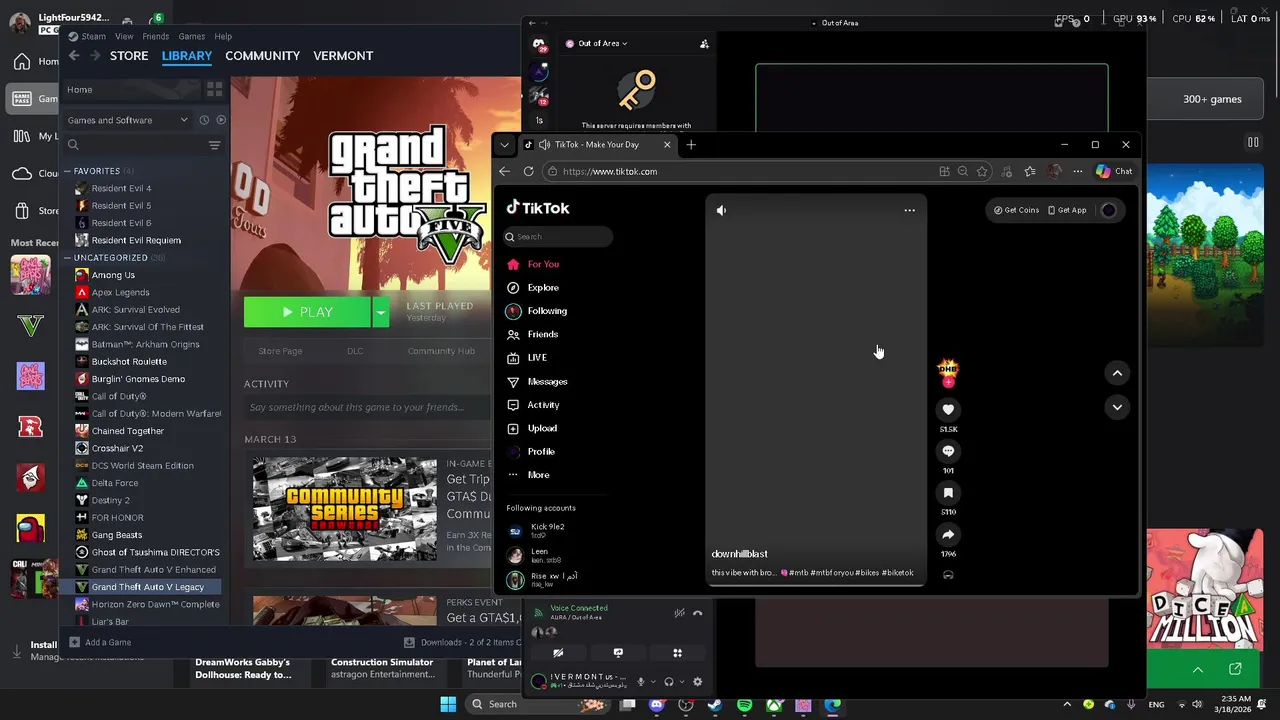Screen dimensions: 1280x720
Task: Deafen with headphones icon in Discord
Action: coord(669,682)
